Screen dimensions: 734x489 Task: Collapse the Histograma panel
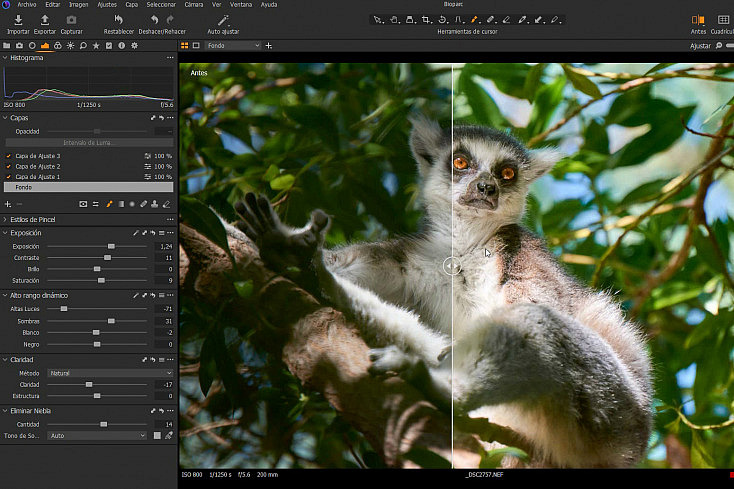pos(5,58)
